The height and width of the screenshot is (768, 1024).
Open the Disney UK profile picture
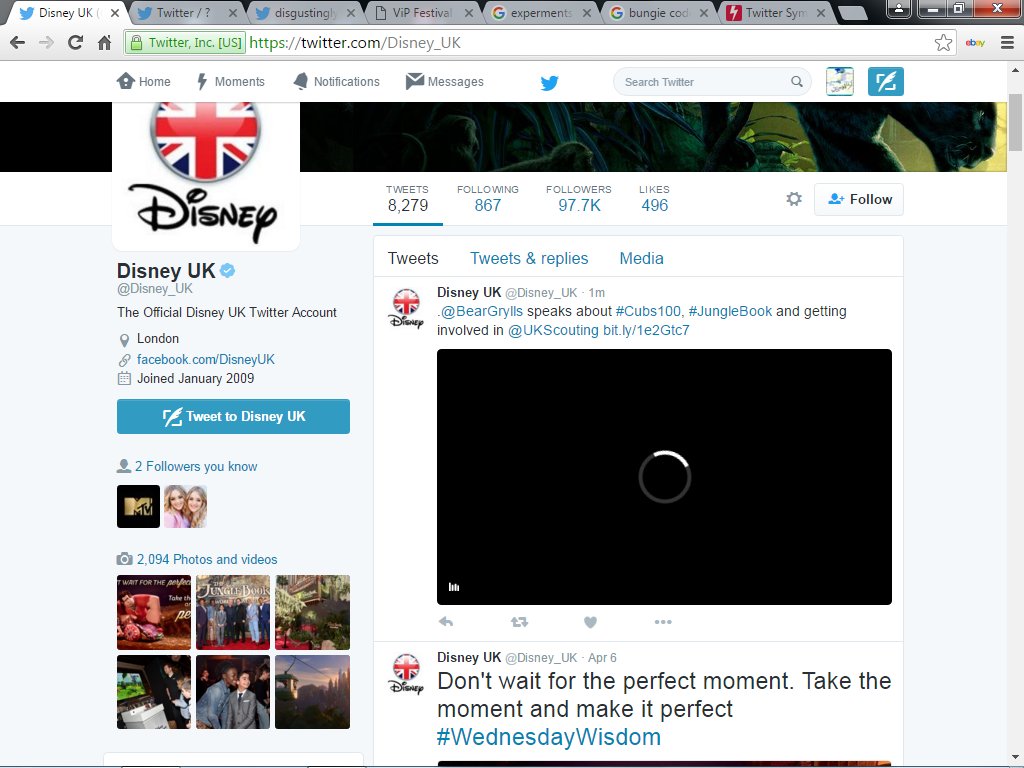206,175
